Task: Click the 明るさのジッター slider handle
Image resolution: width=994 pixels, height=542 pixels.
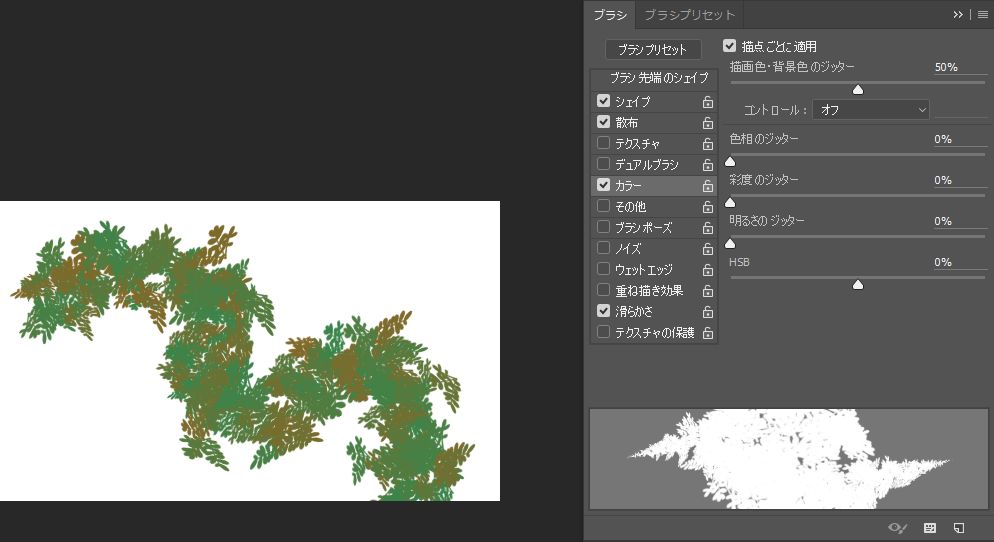Action: click(x=730, y=244)
